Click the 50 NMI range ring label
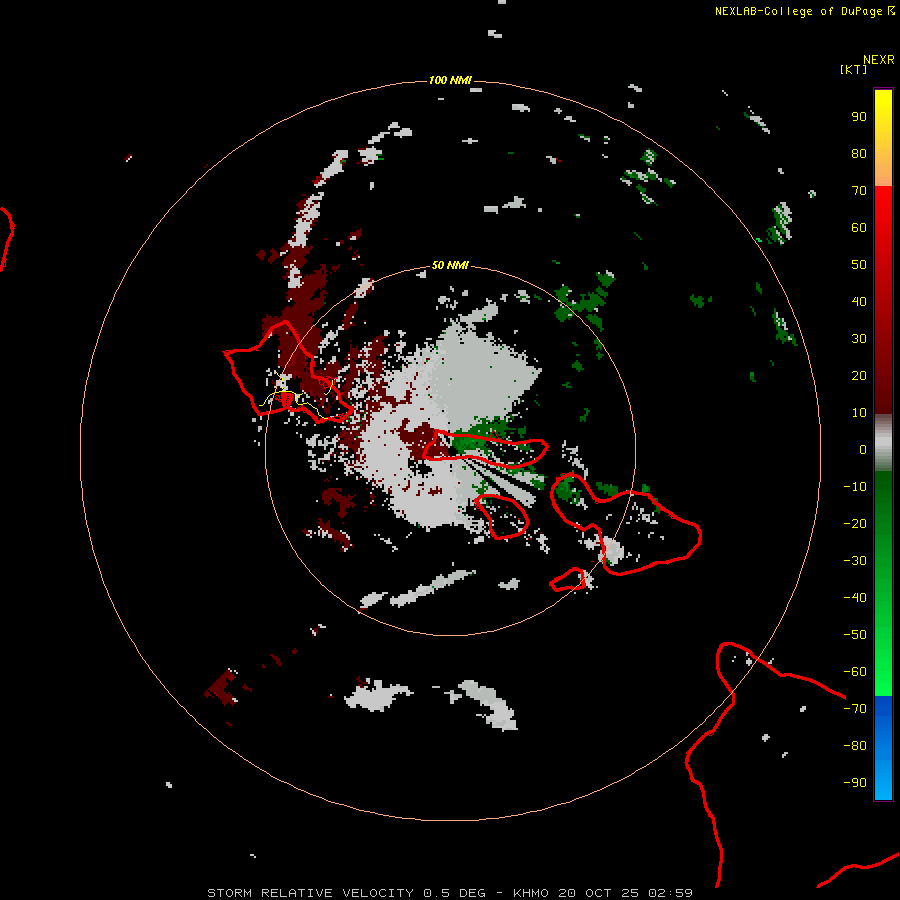This screenshot has height=900, width=900. point(450,265)
